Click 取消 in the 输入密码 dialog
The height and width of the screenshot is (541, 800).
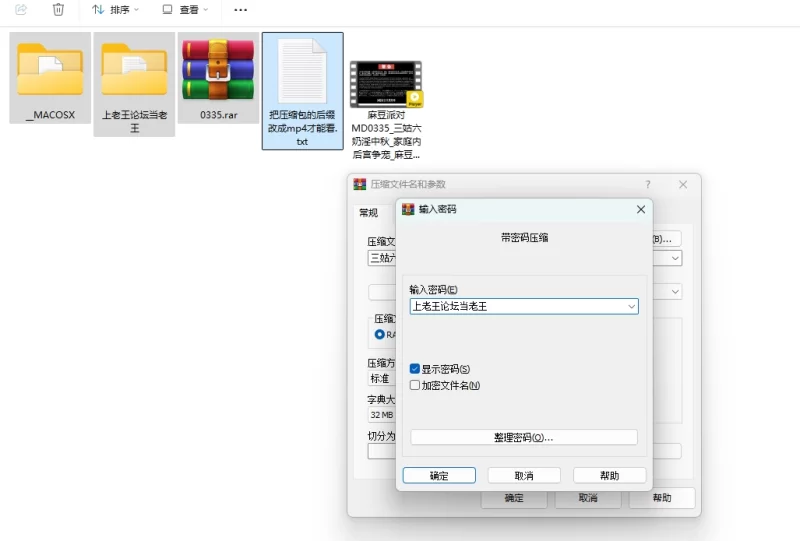[x=524, y=476]
